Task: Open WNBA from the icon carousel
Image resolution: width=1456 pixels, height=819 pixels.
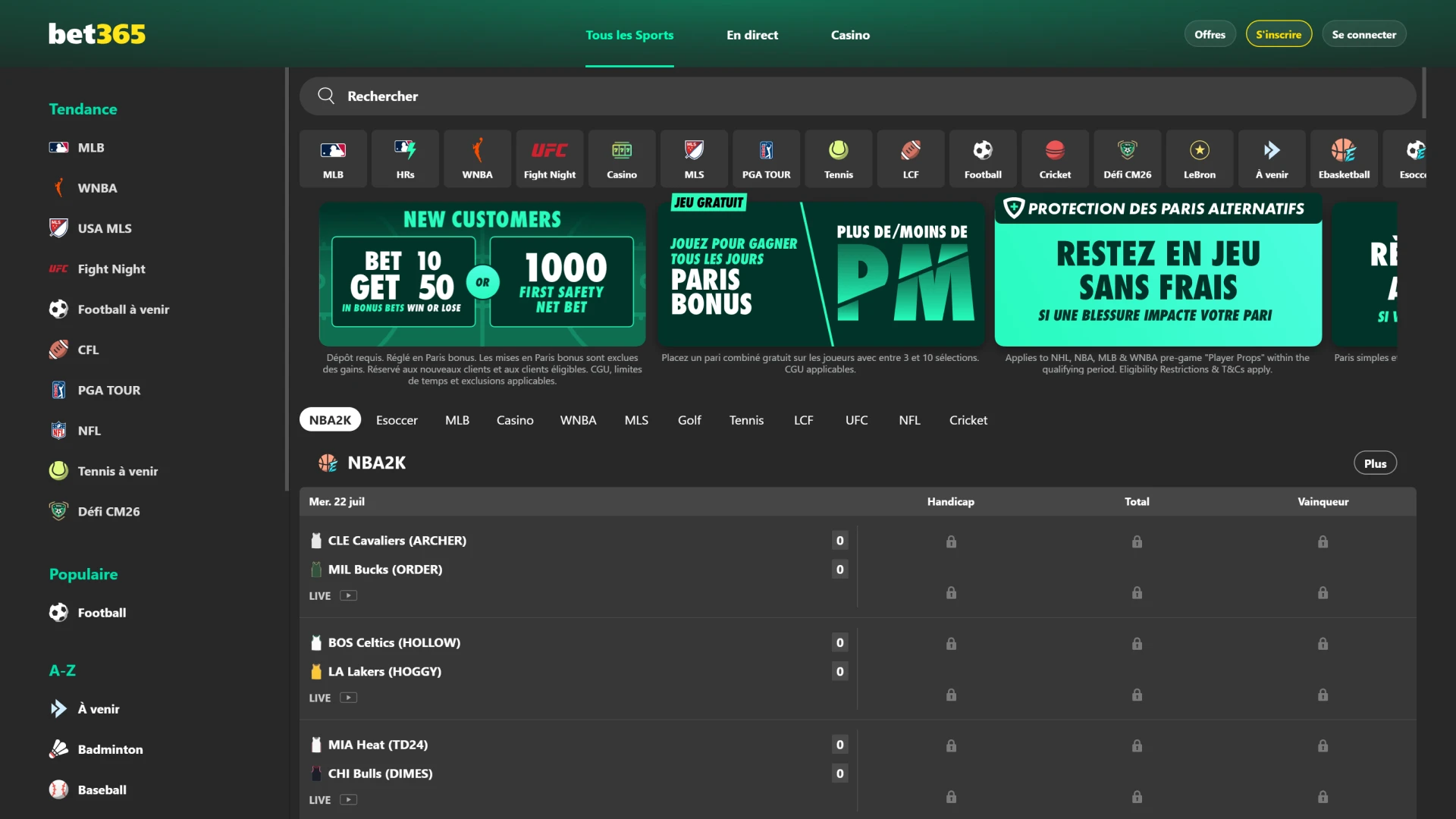Action: tap(477, 158)
